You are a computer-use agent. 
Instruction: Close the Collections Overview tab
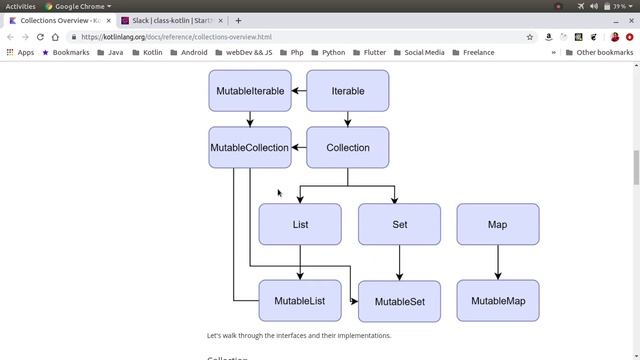point(109,20)
